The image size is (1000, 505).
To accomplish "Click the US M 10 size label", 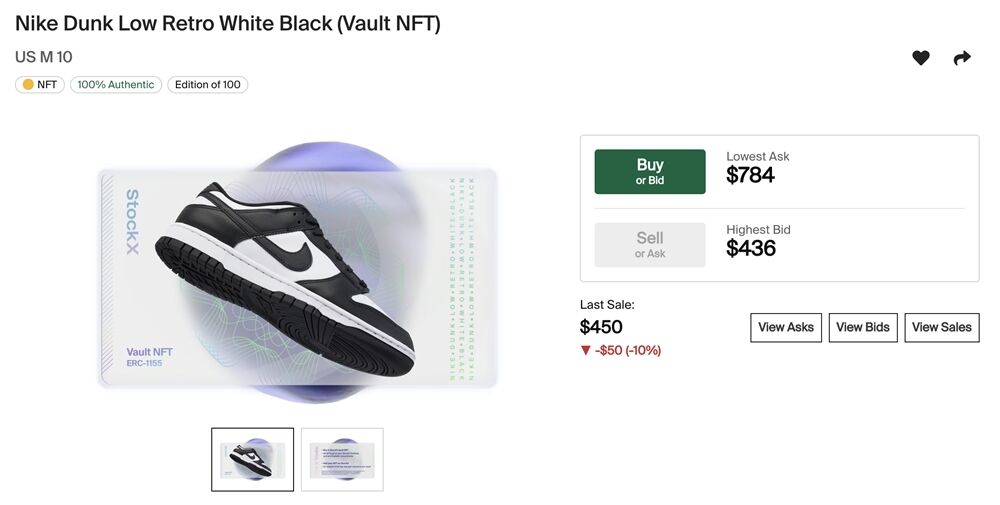I will pos(44,57).
